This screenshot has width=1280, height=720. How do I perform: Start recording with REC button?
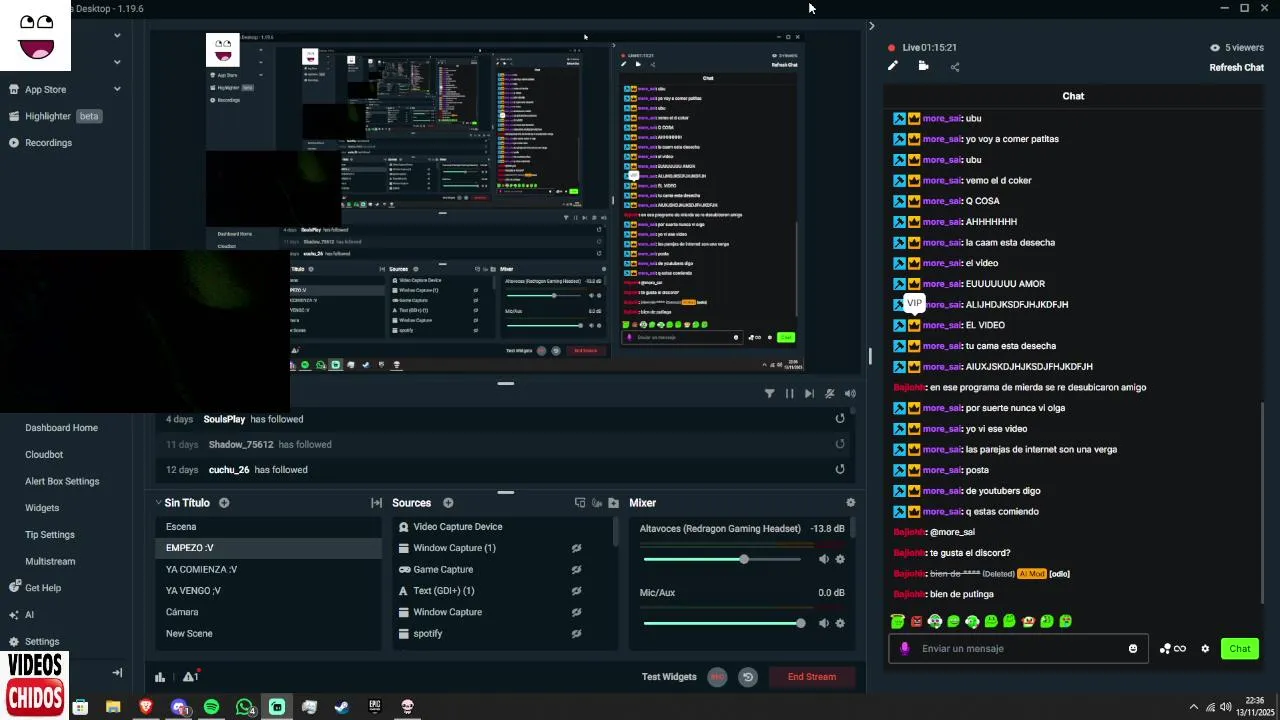[x=717, y=677]
